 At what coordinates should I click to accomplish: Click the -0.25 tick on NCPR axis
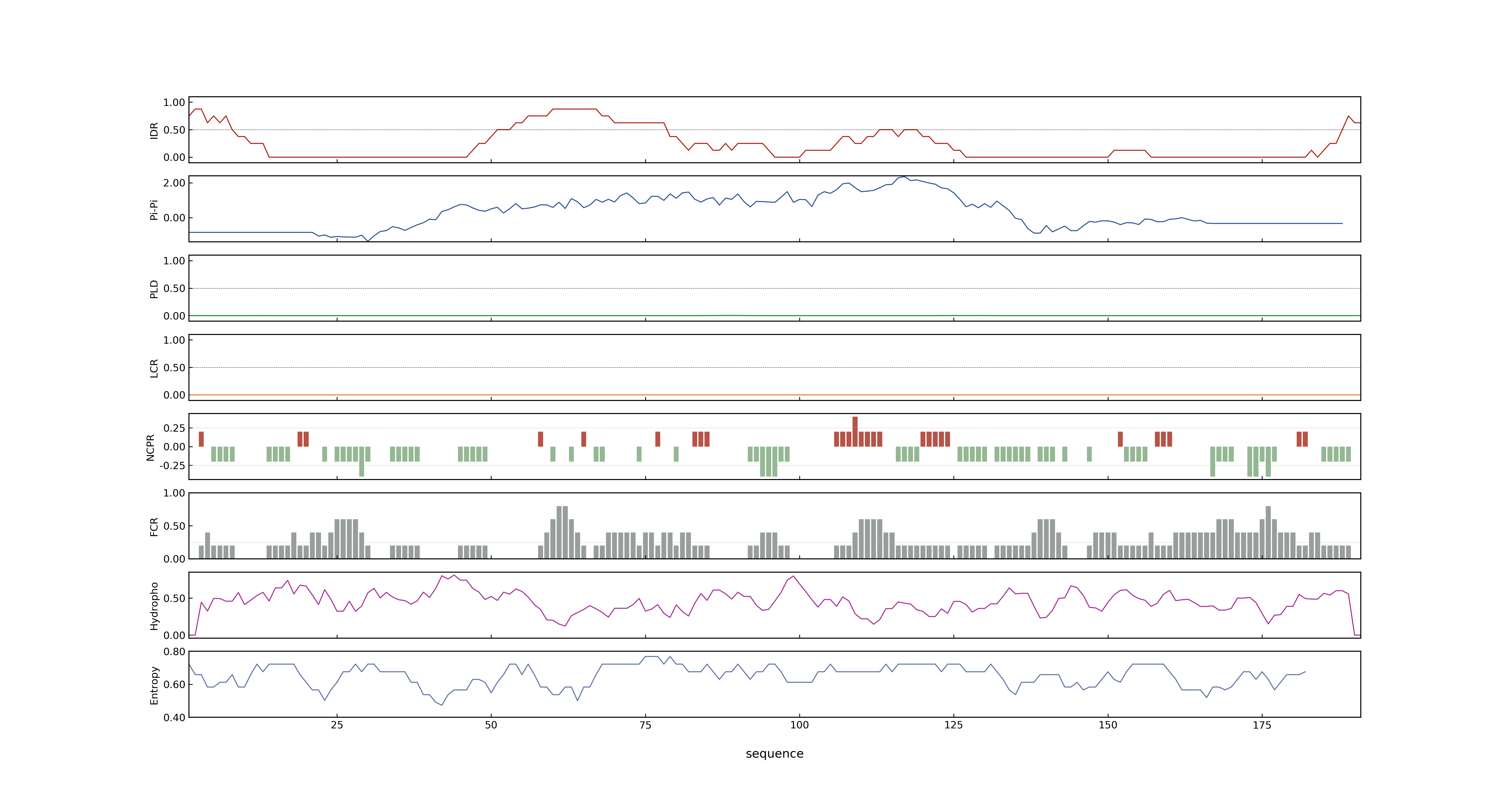point(172,466)
